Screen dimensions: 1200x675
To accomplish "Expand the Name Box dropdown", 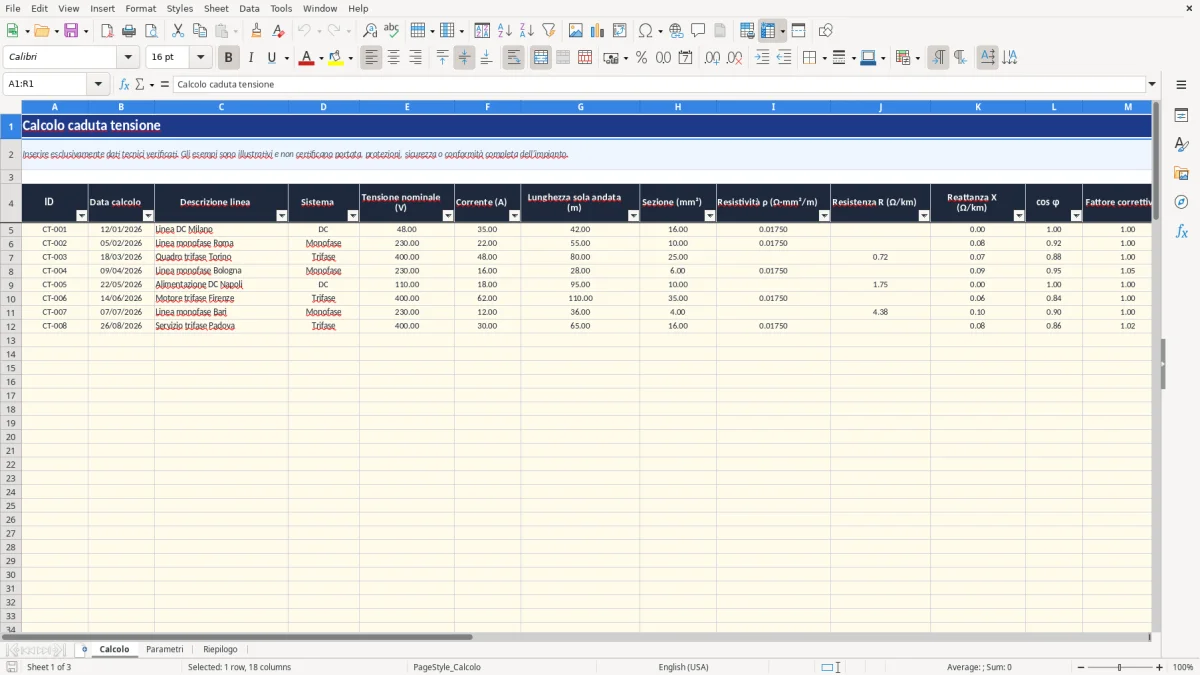I will (98, 84).
